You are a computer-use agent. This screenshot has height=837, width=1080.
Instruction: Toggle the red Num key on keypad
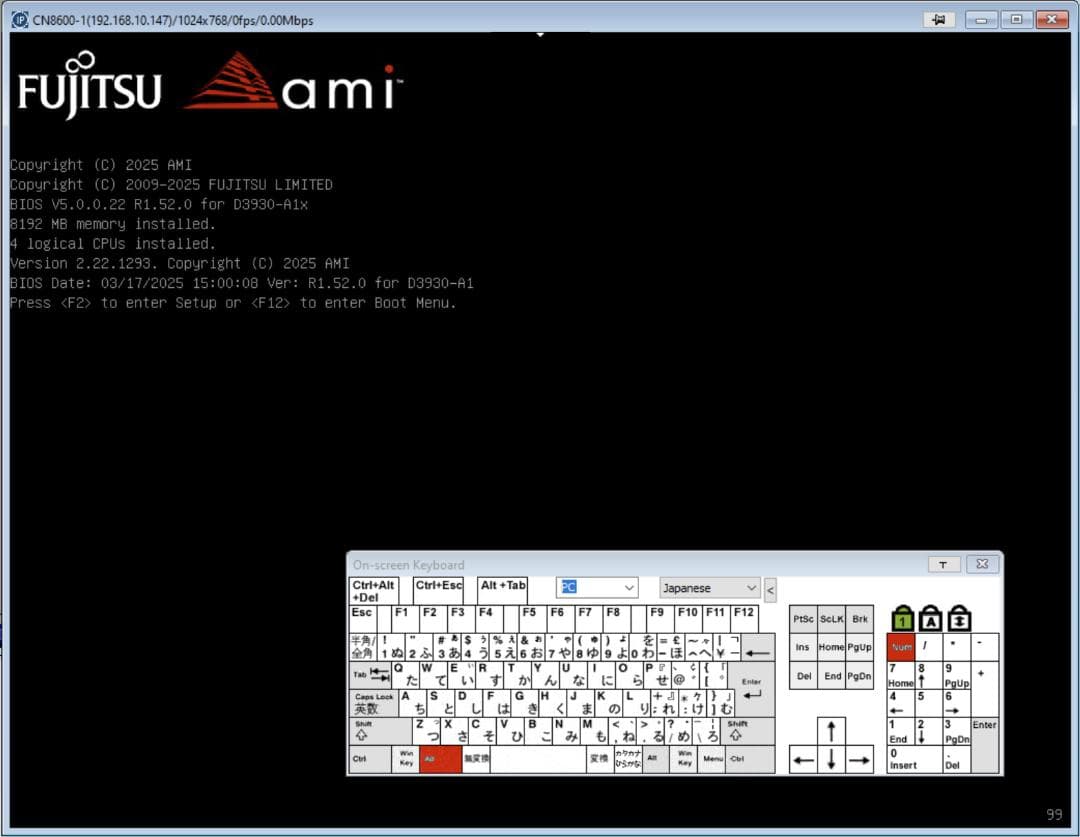(900, 647)
